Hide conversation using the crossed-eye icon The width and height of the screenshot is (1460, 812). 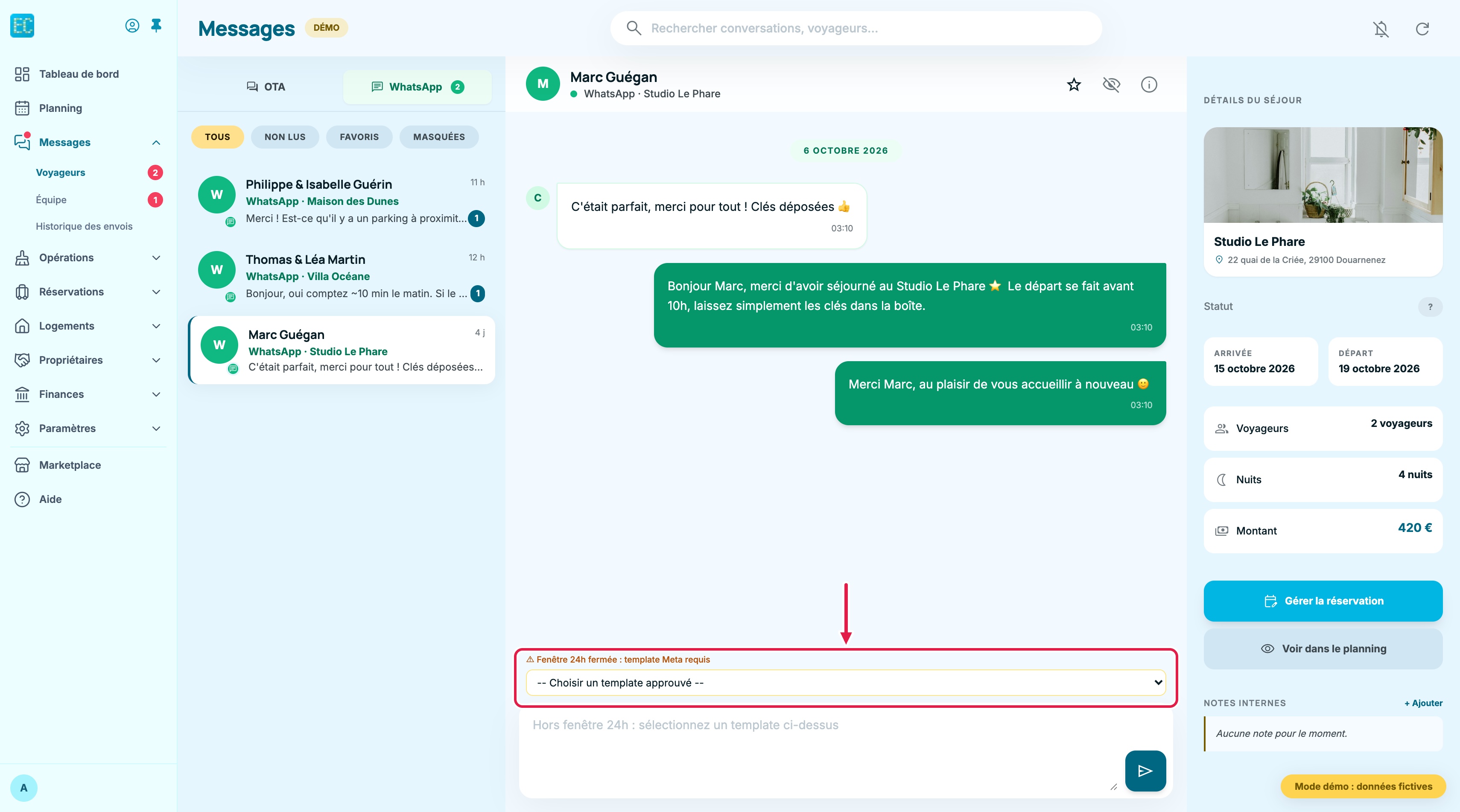[x=1112, y=85]
